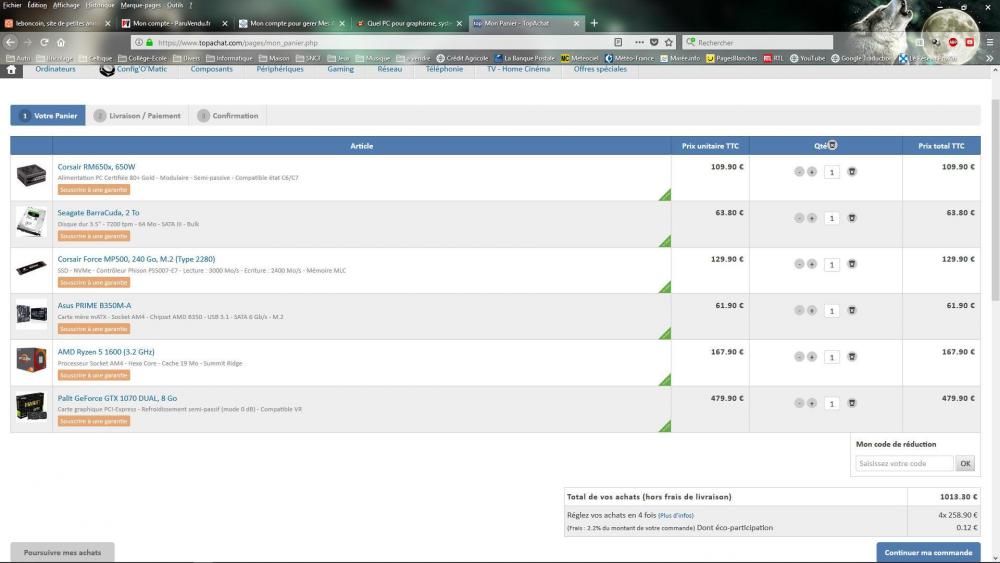Image resolution: width=1000 pixels, height=563 pixels.
Task: Go to the TopAchat home icon
Action: click(12, 70)
